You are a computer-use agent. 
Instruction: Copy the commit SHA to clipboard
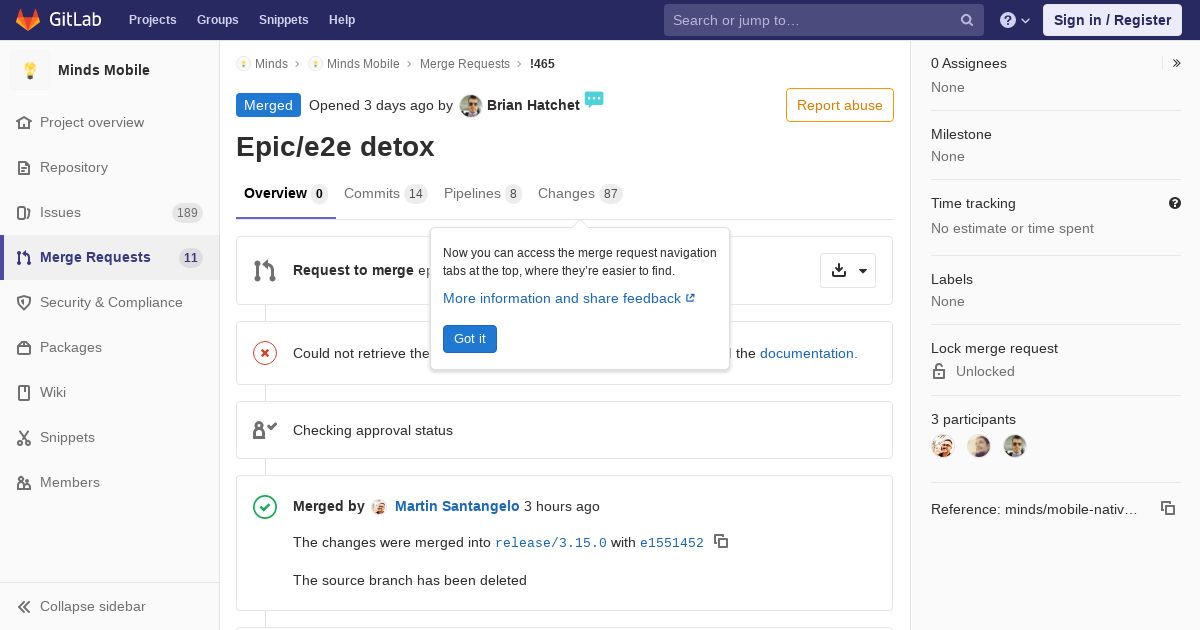coord(721,542)
